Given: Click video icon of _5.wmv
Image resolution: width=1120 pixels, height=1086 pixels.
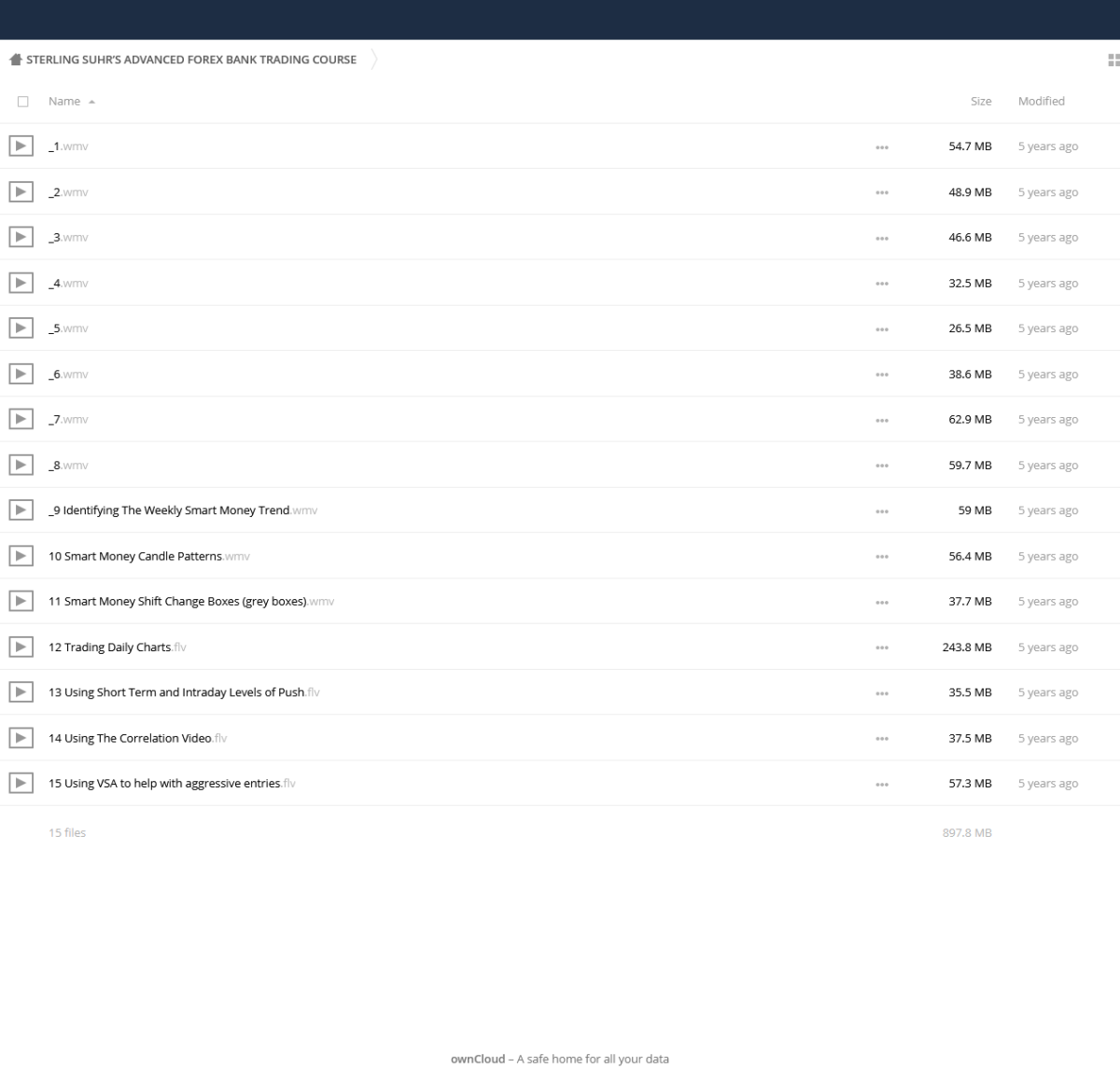Looking at the screenshot, I should (x=21, y=328).
